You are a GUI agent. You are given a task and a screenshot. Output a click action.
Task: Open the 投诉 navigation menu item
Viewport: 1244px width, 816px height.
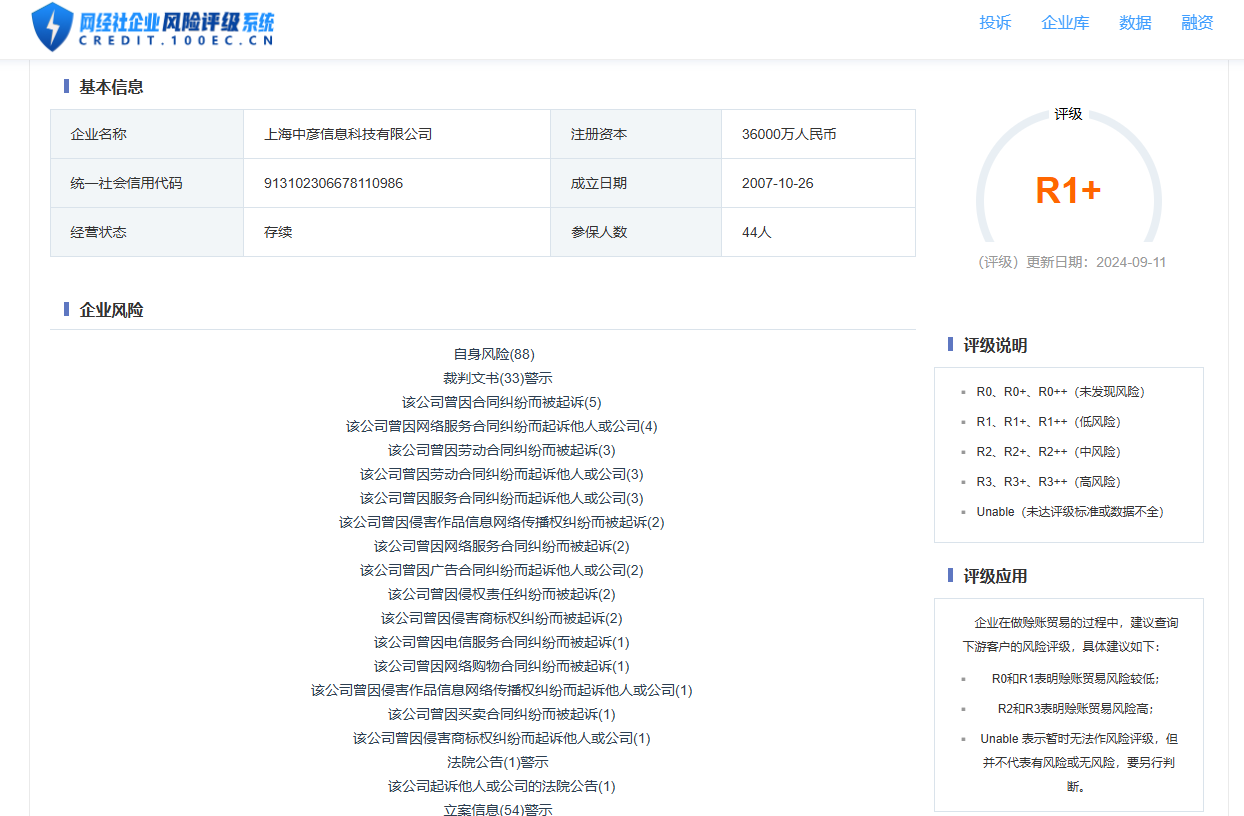[x=995, y=23]
